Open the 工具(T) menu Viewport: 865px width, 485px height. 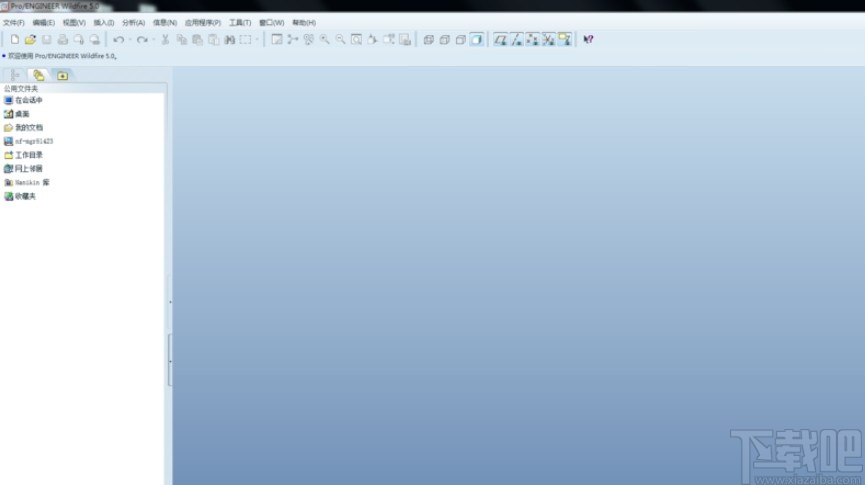tap(240, 23)
